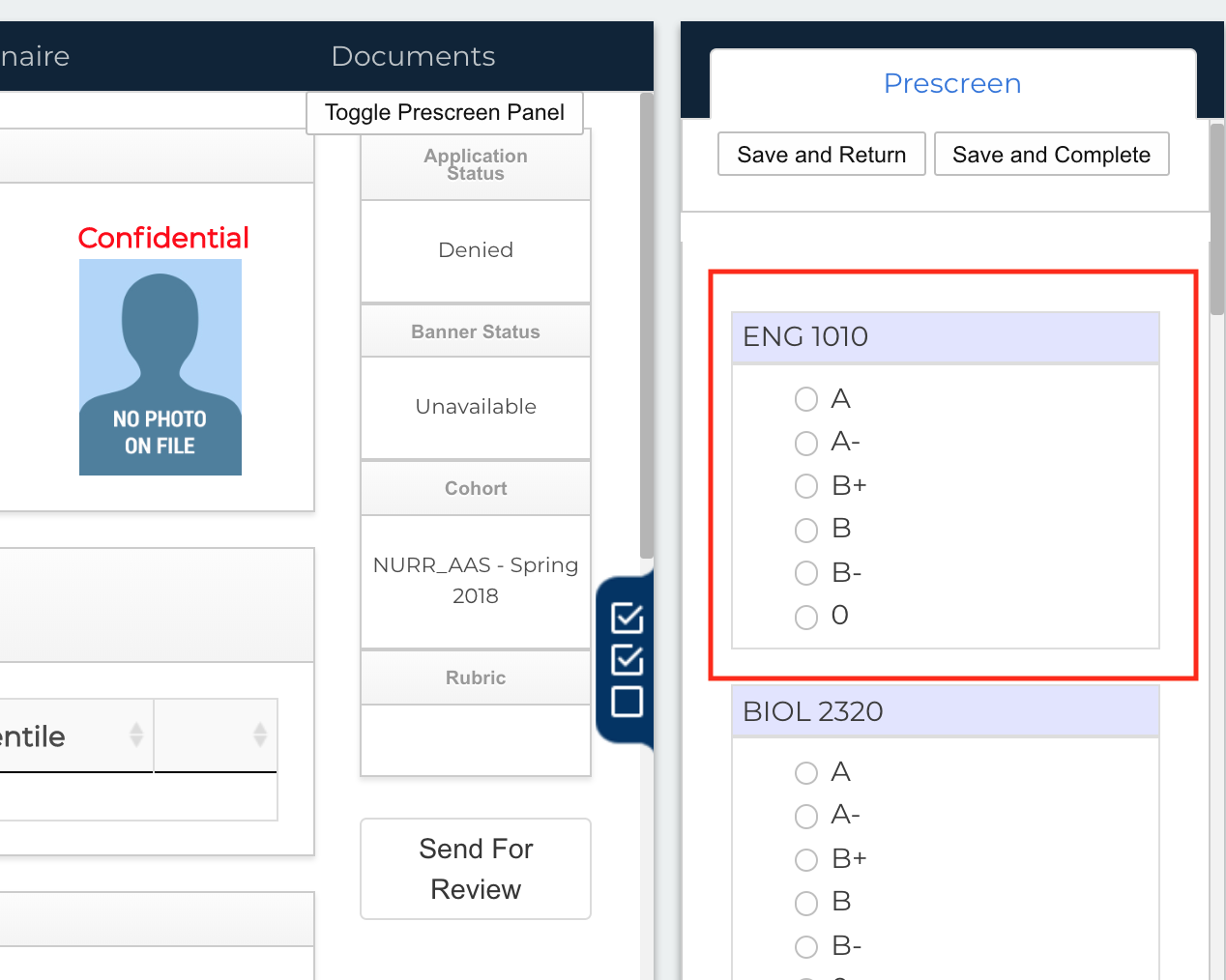1226x980 pixels.
Task: Open the Prescreen tab
Action: (x=952, y=84)
